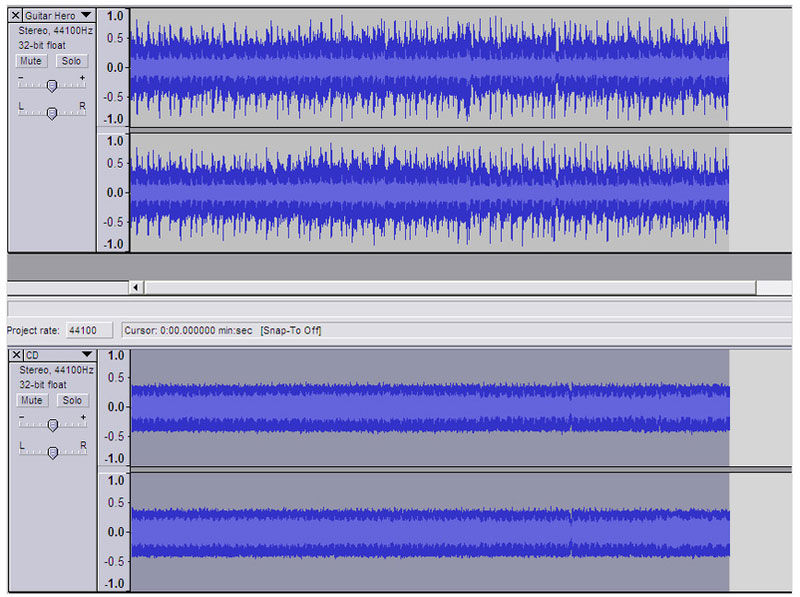
Task: Solo the Guitar Hero track
Action: 71,61
